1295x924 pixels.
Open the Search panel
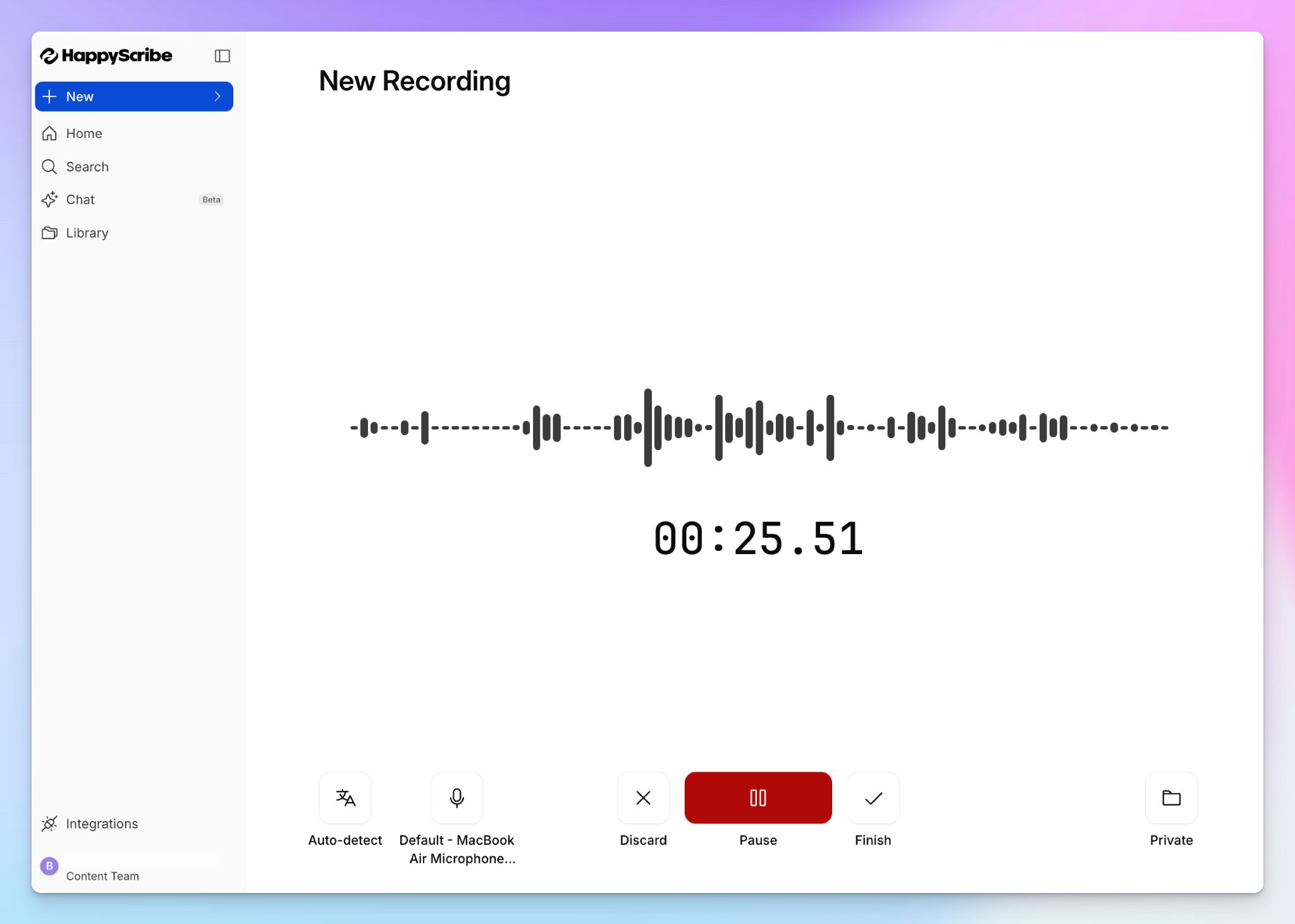pyautogui.click(x=87, y=166)
